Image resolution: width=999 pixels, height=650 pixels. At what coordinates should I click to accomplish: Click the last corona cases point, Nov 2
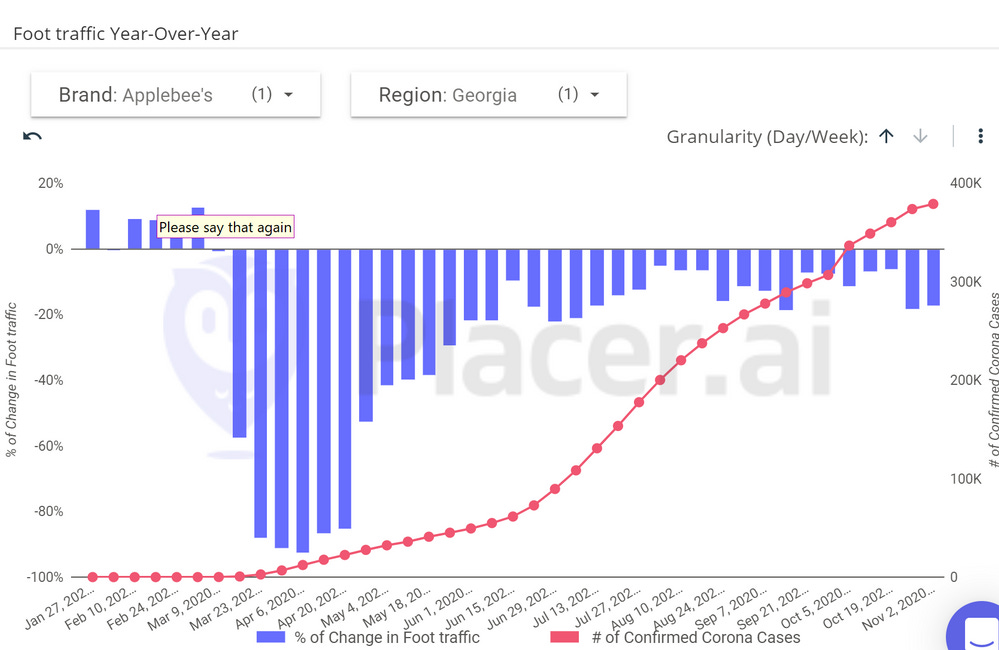point(933,204)
